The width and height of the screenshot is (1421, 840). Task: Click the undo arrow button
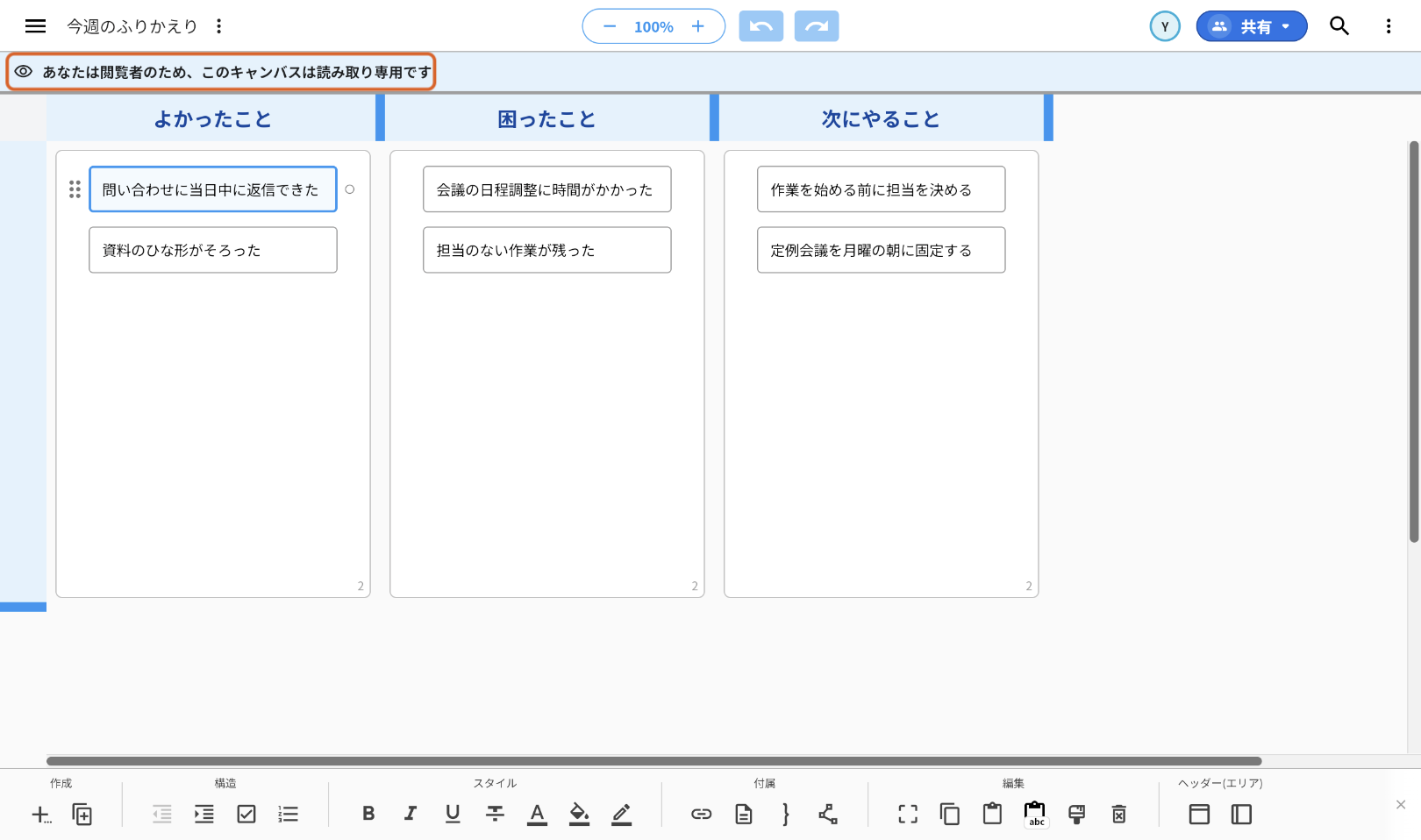coord(761,26)
